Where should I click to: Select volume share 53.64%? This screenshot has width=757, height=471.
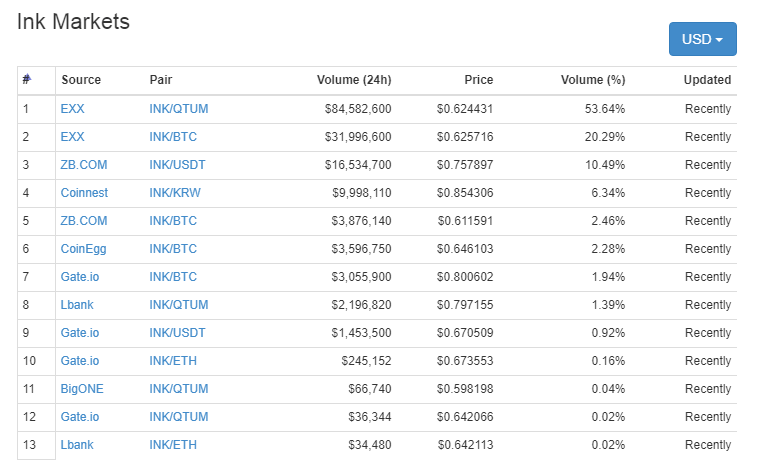605,109
